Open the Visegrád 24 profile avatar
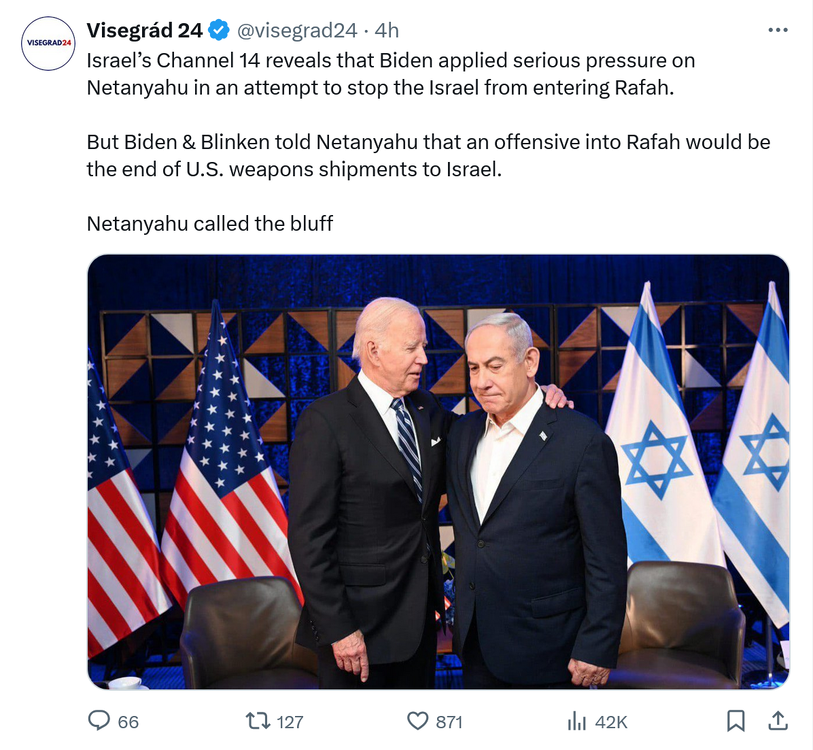Viewport: 813px width, 750px height. 48,43
